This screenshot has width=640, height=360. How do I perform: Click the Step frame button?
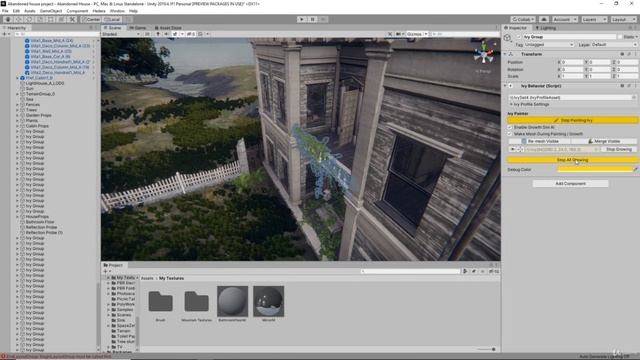point(323,19)
